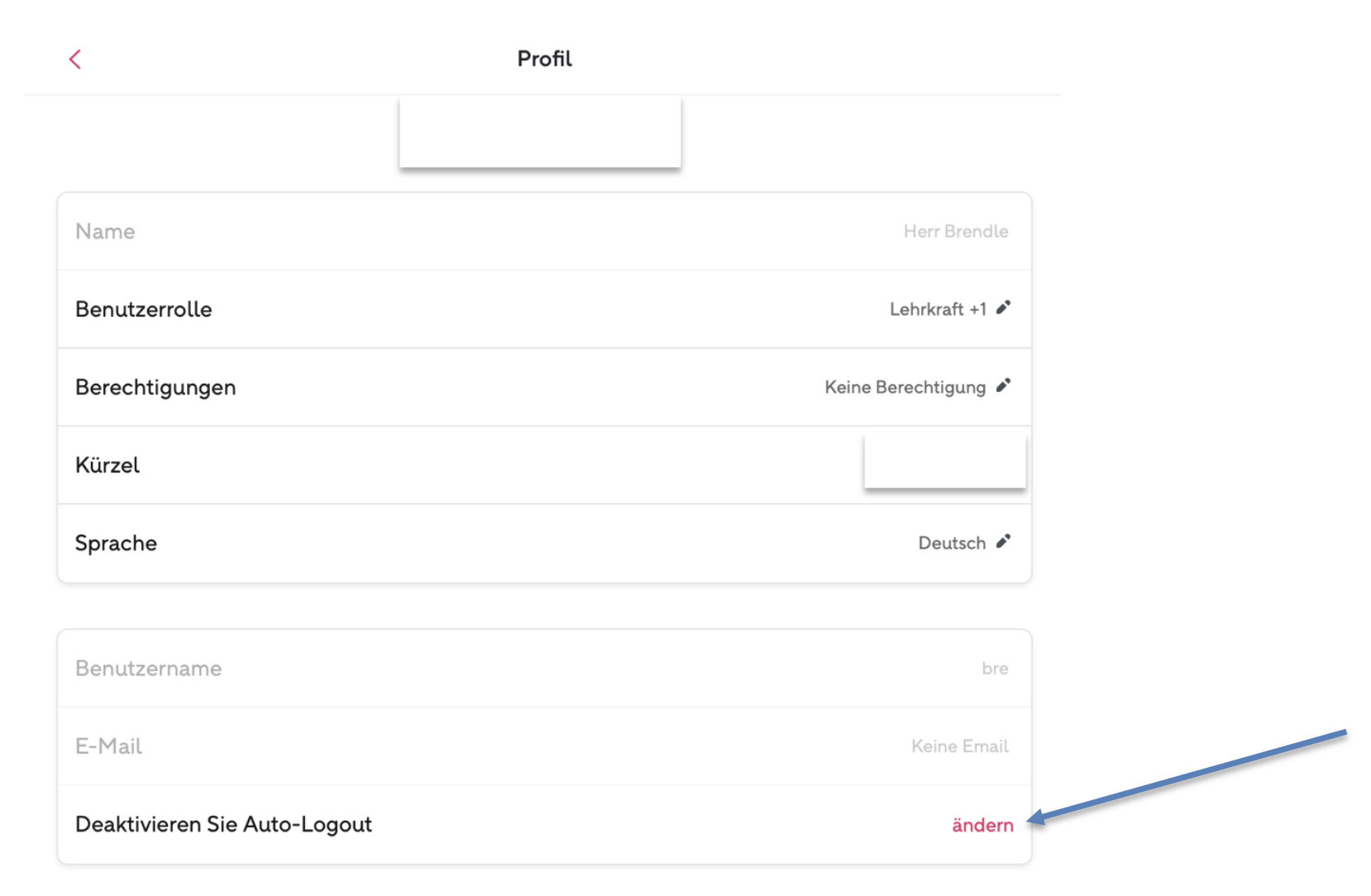Open the "Lehrkraft +1" role value
Screen dimensions: 1371x896
938,309
